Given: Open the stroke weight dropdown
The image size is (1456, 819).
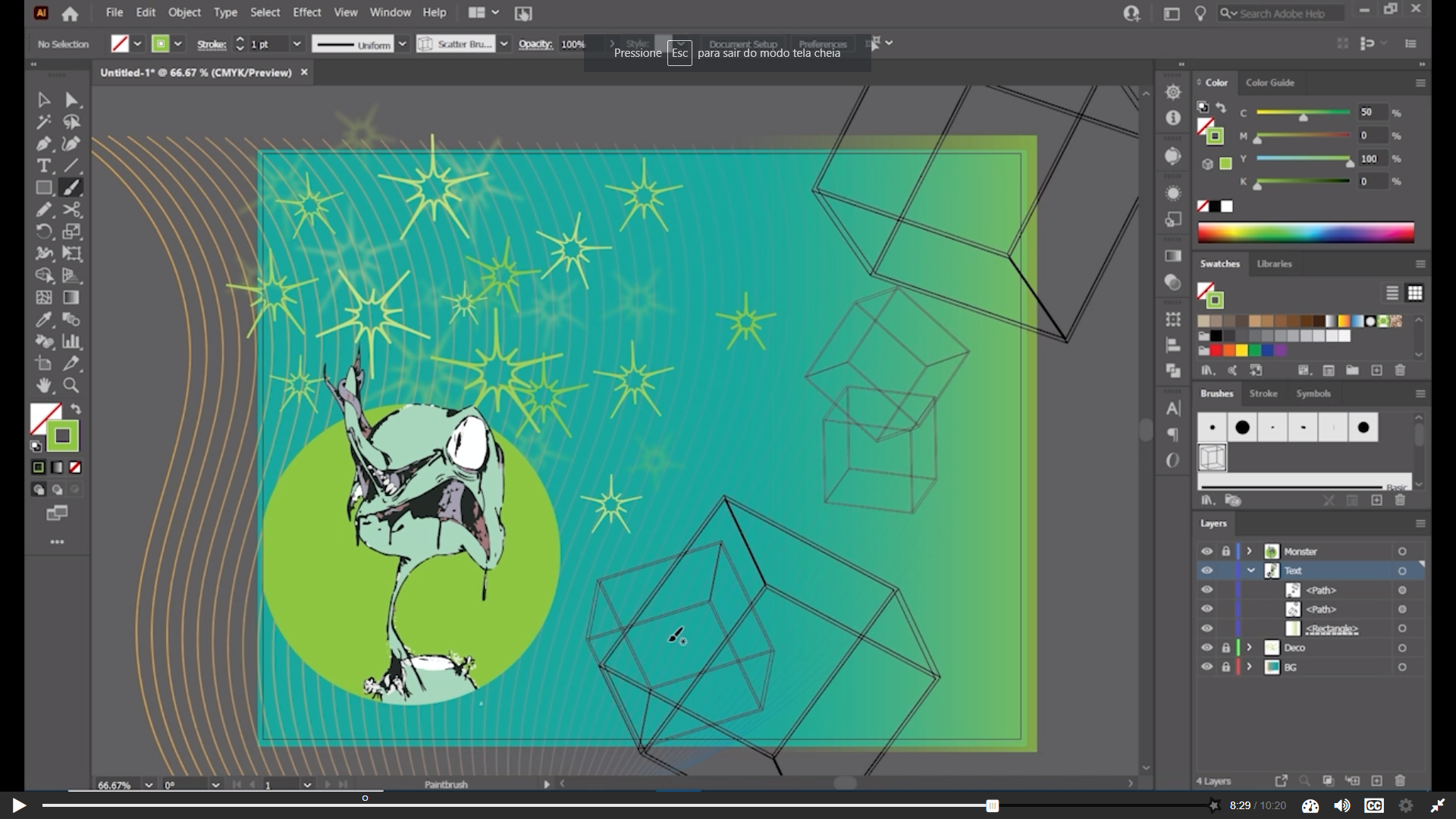Looking at the screenshot, I should [x=297, y=44].
